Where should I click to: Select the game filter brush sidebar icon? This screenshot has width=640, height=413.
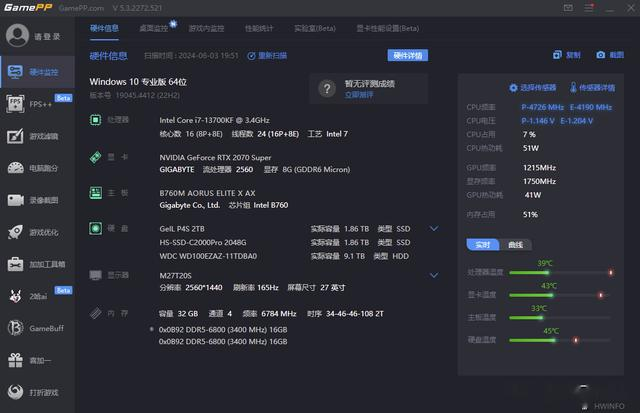[16, 136]
